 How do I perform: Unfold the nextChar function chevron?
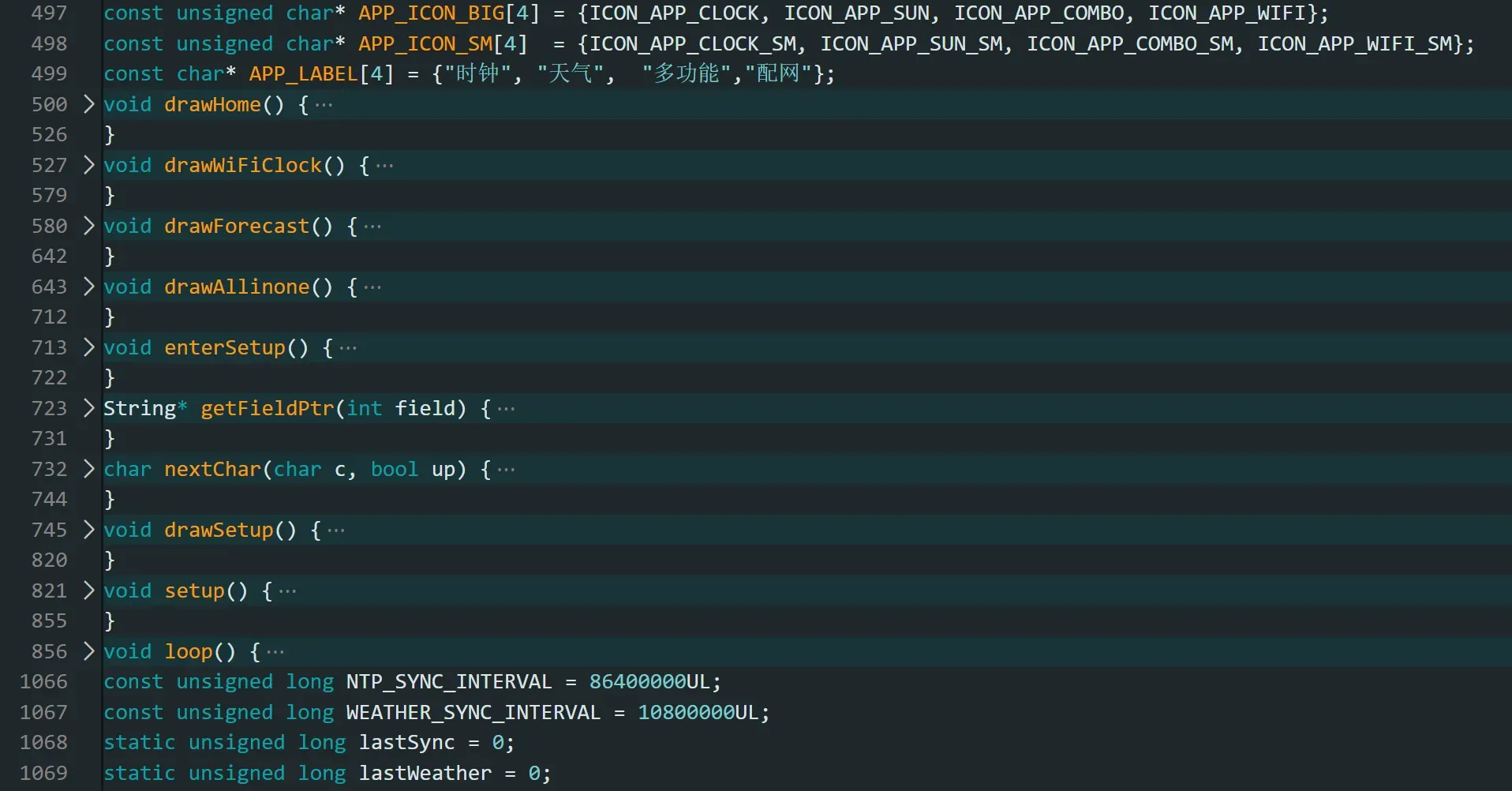(88, 469)
